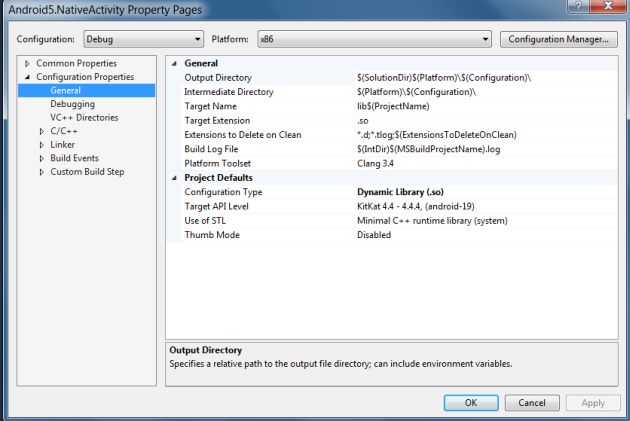Click the Intermediate Directory property label
Viewport: 630px width, 421px height.
pos(229,92)
